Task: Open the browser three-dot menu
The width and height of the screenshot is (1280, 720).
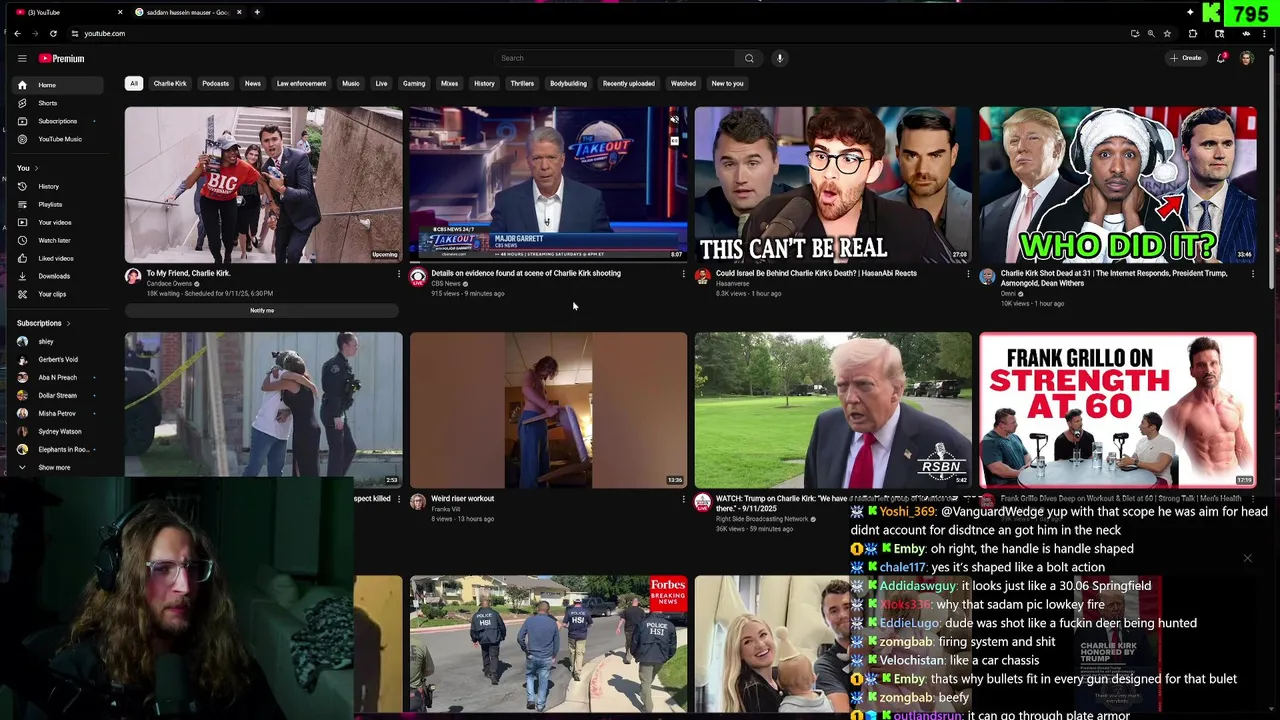Action: [1265, 33]
